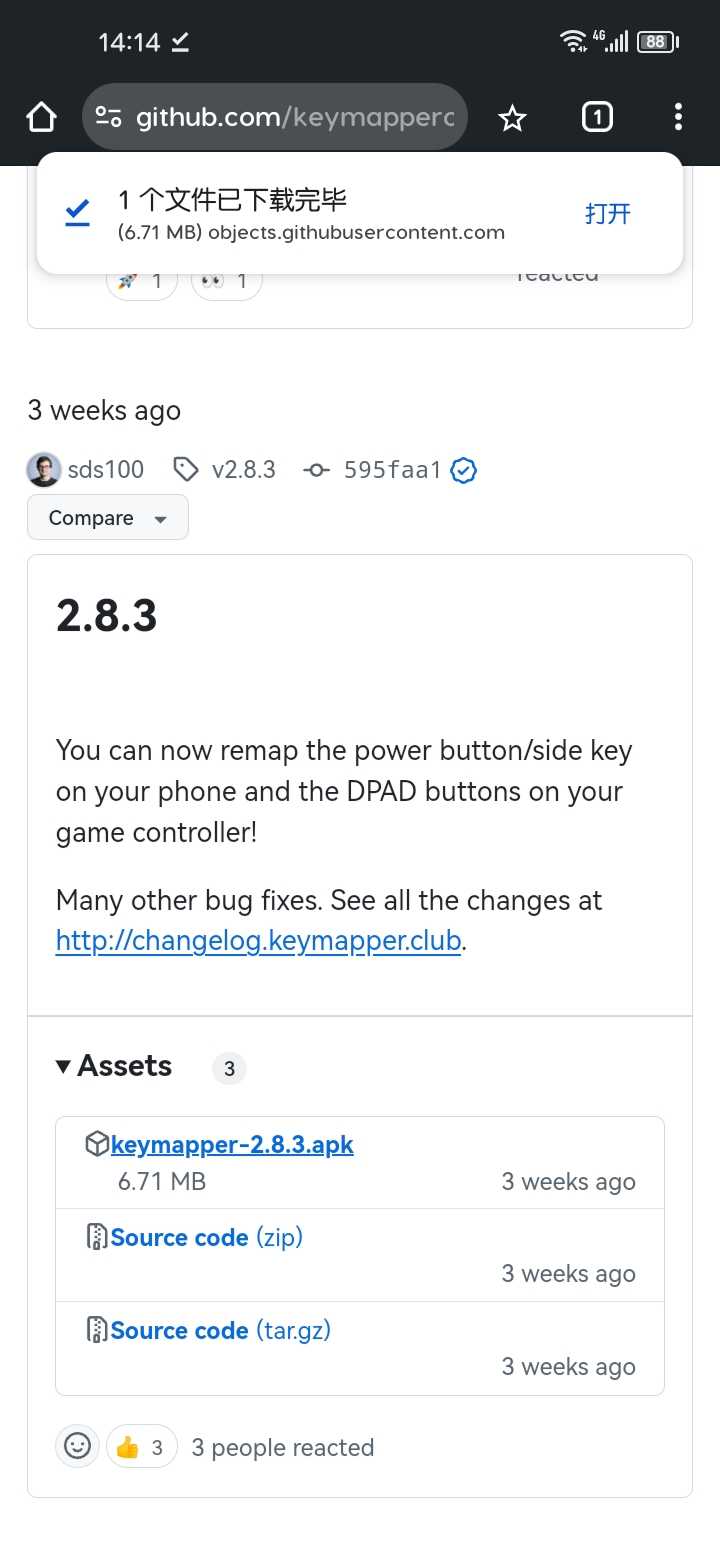This screenshot has width=720, height=1560.
Task: Toggle the thumbs up reaction
Action: (141, 1447)
